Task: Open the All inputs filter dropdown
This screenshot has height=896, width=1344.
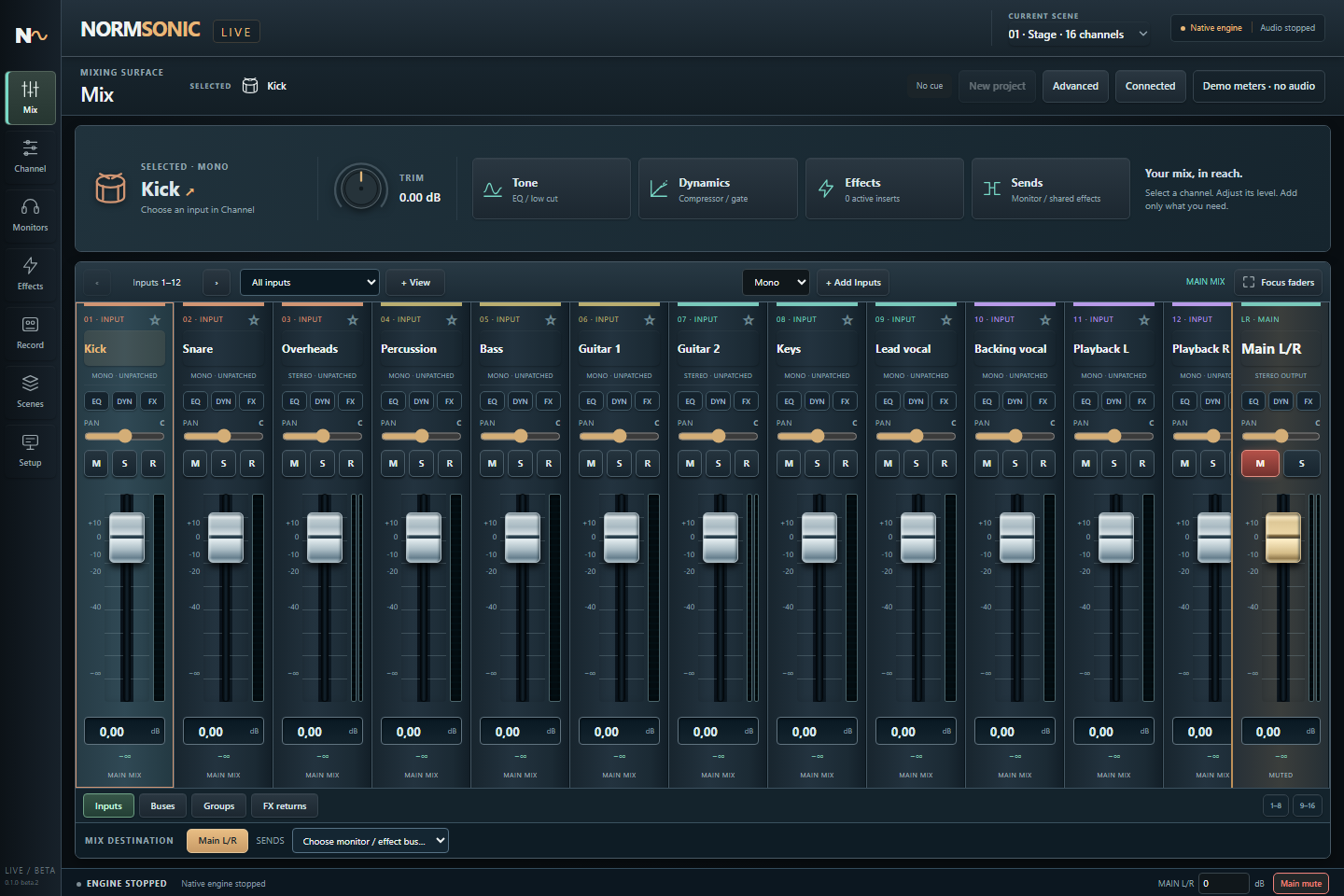Action: click(310, 283)
